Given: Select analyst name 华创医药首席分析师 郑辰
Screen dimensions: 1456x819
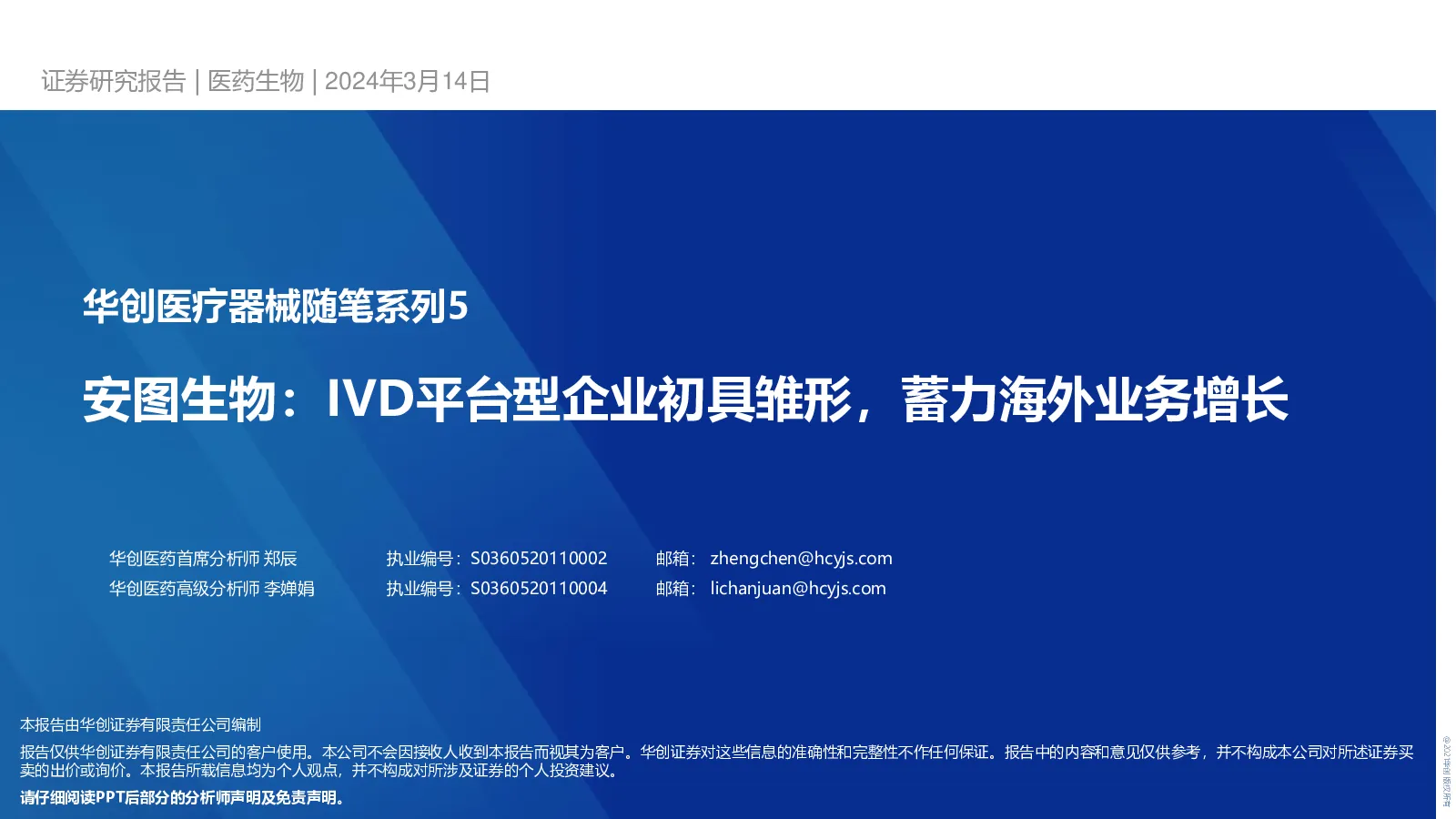Looking at the screenshot, I should pyautogui.click(x=203, y=559).
